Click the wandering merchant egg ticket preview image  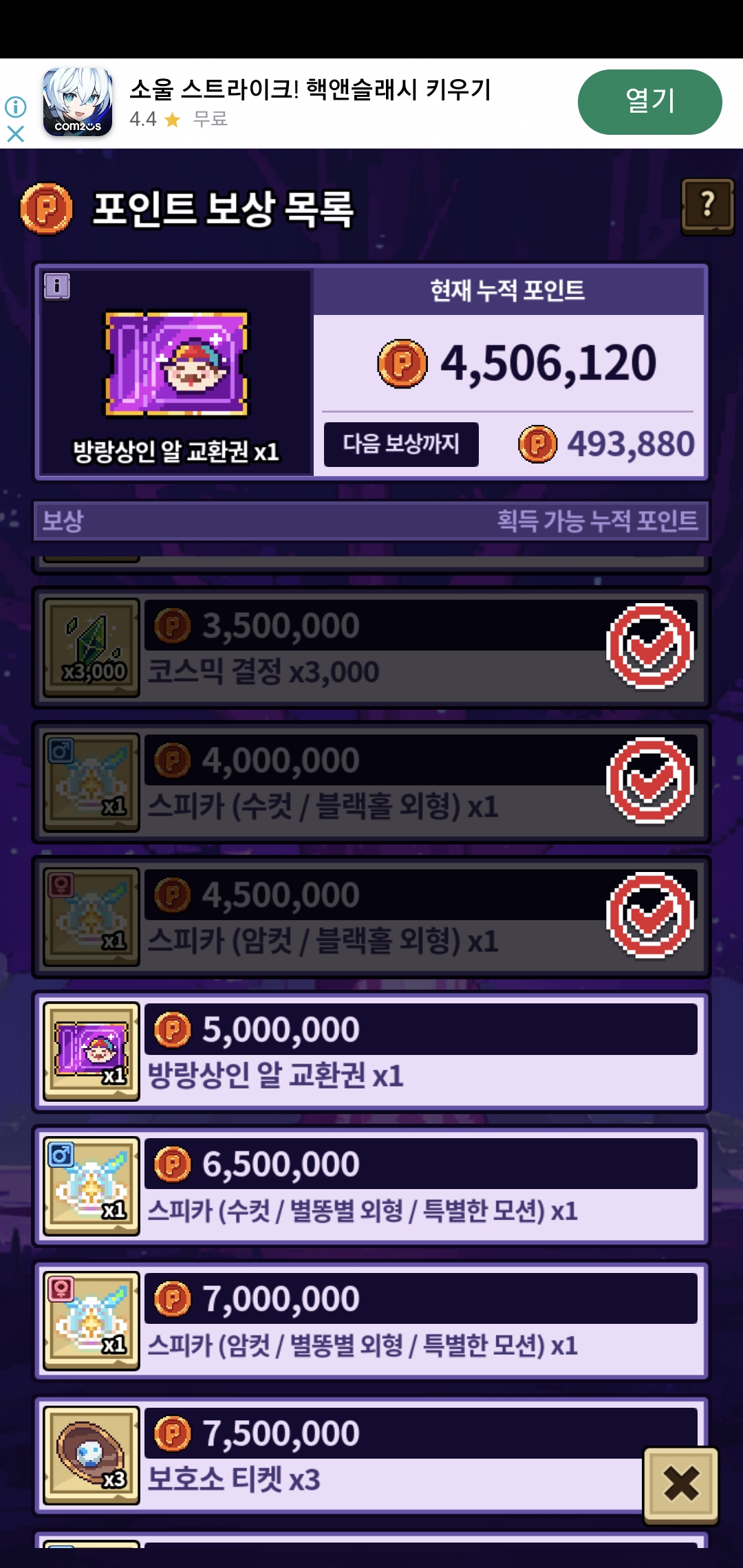pyautogui.click(x=176, y=363)
